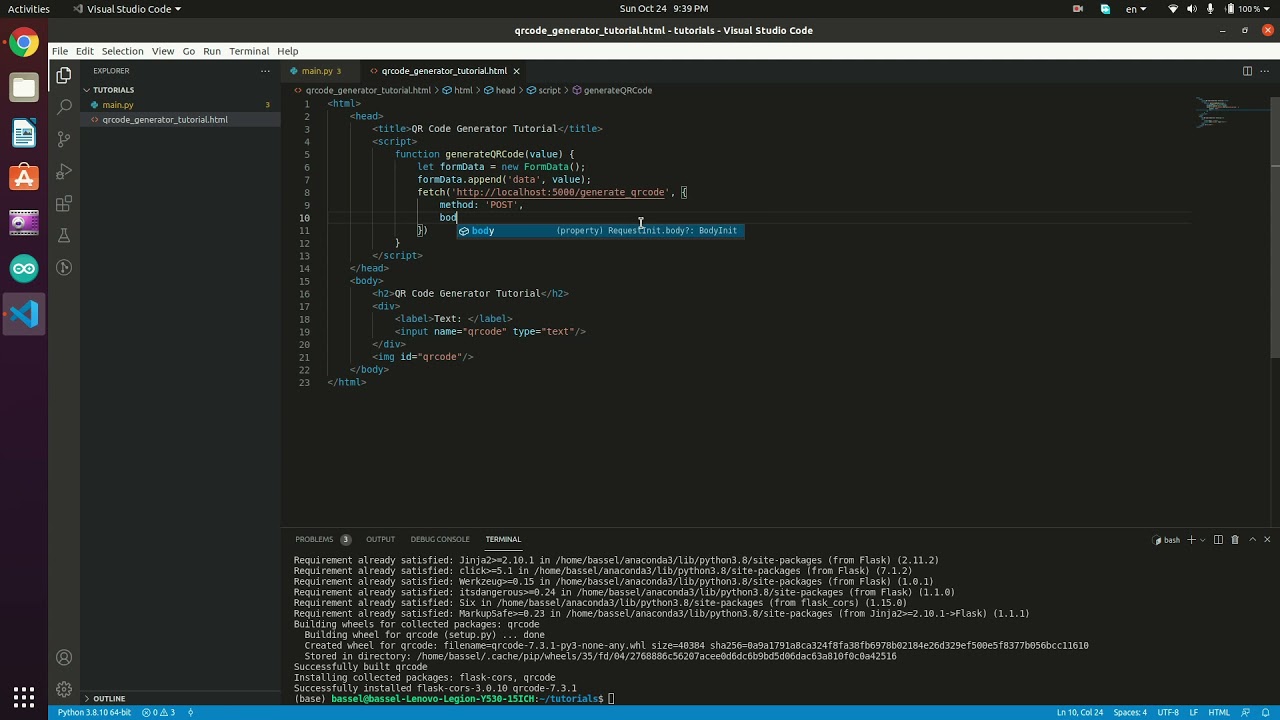Screen dimensions: 1280x720
Task: Open the Run and Debug view
Action: [64, 171]
